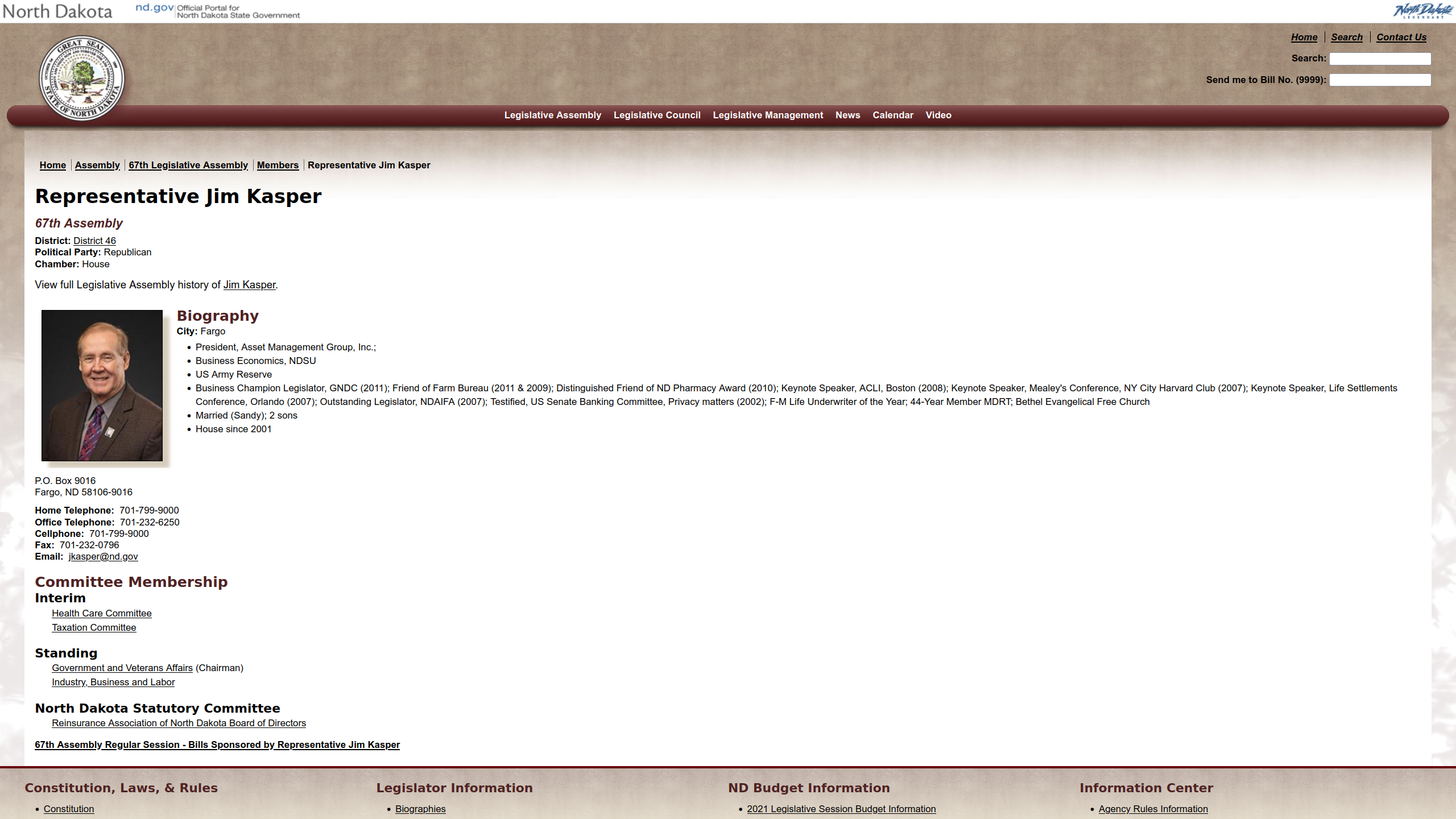Expand the Taxation Committee listing
The height and width of the screenshot is (819, 1456).
tap(94, 627)
